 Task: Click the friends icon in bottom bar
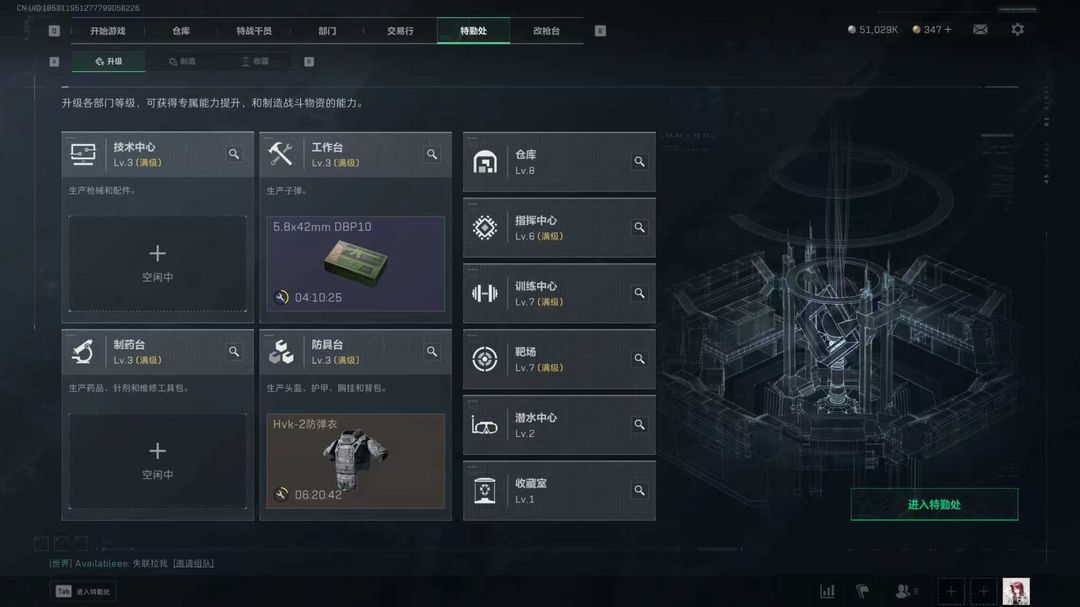(906, 591)
